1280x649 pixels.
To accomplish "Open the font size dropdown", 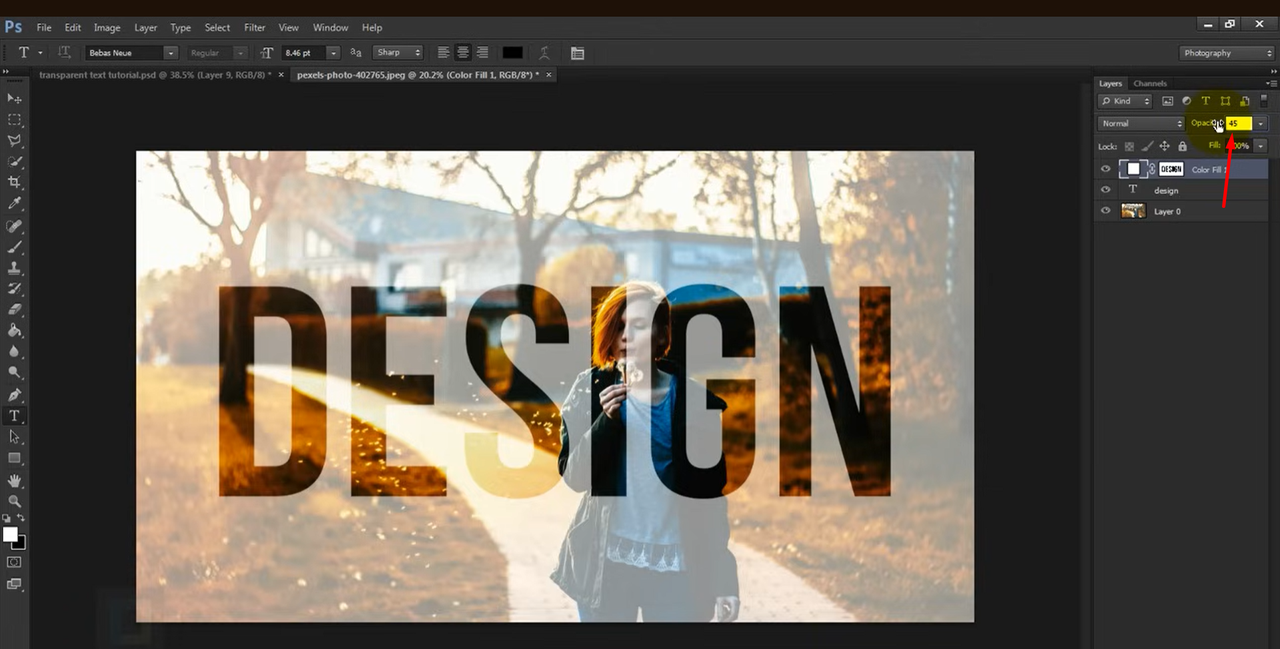I will (x=333, y=53).
